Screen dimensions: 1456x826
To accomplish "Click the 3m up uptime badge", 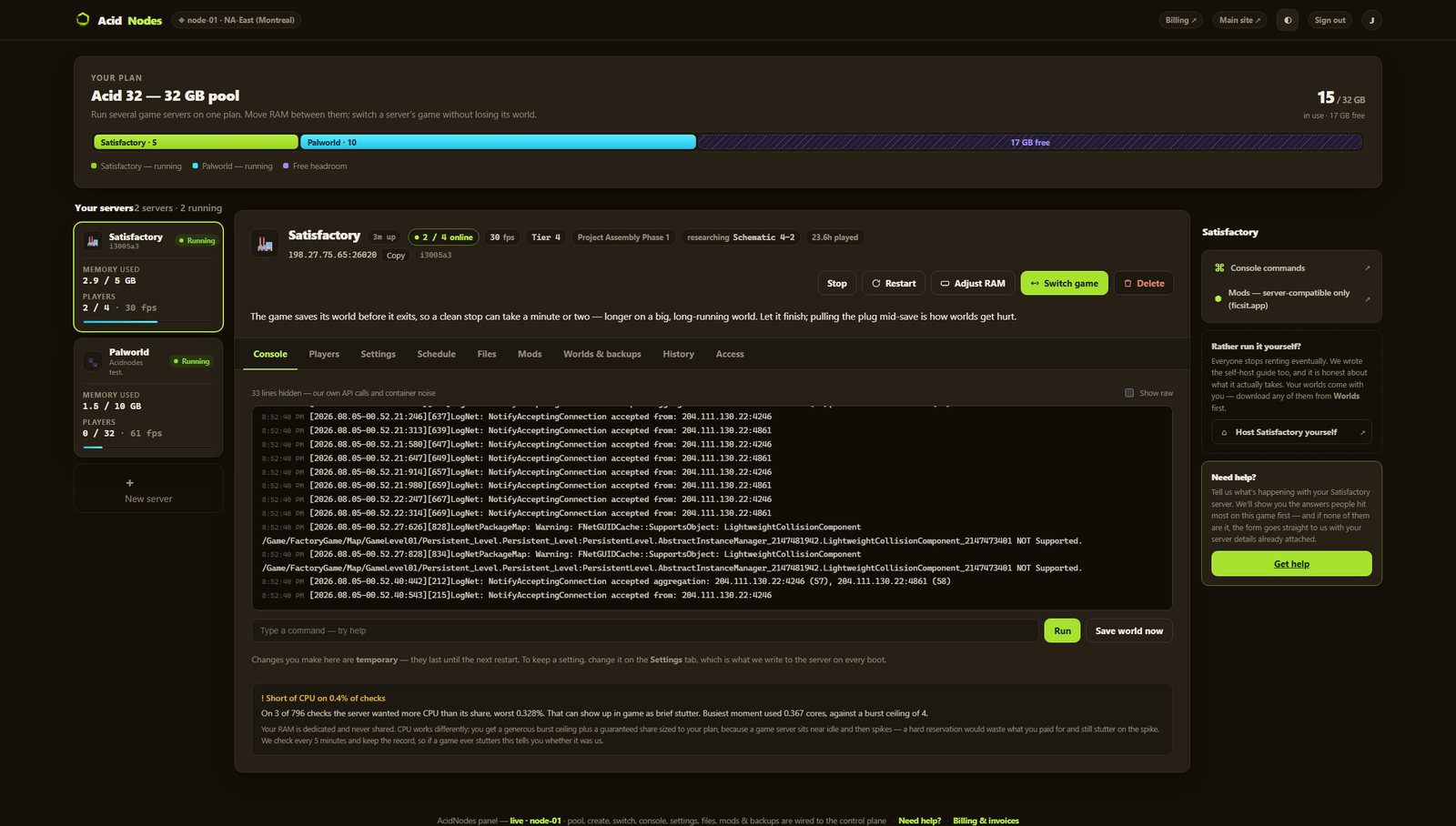I will coord(384,237).
